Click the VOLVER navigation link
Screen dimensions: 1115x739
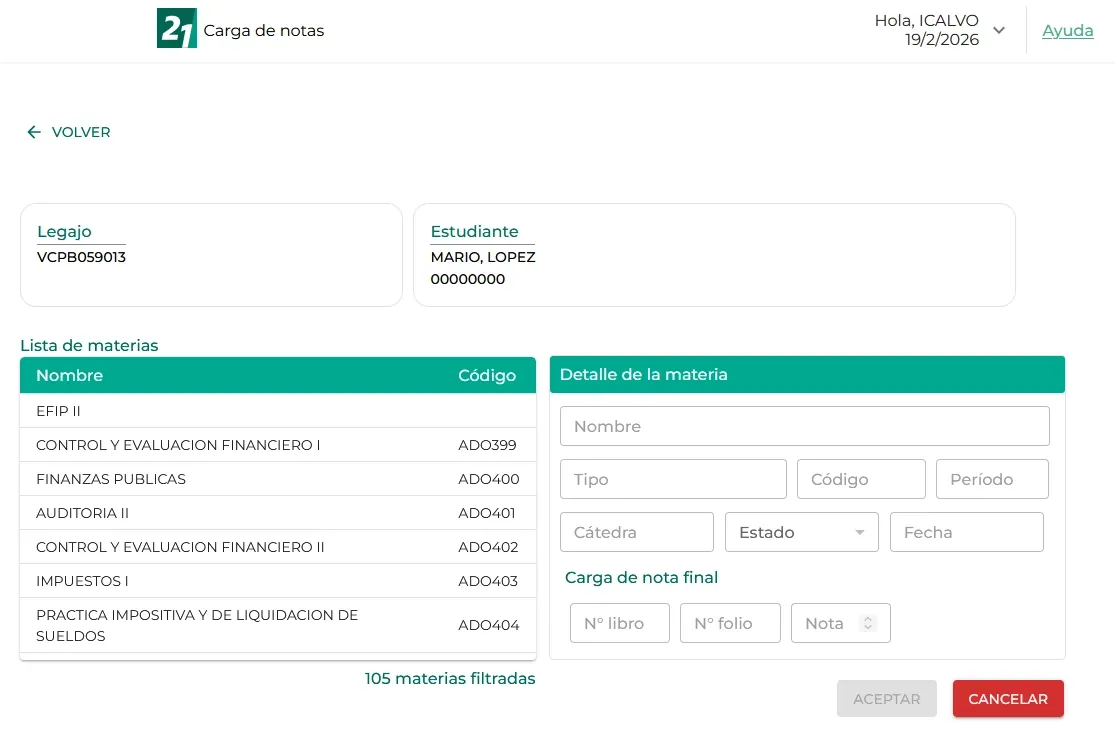click(80, 131)
